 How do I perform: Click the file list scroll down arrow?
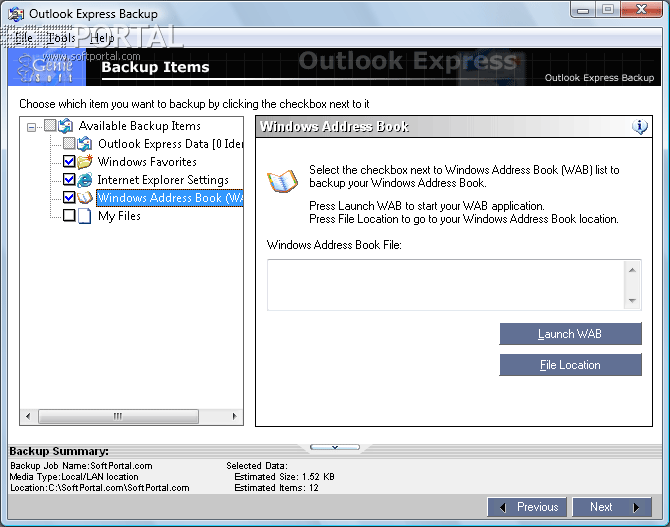[632, 300]
